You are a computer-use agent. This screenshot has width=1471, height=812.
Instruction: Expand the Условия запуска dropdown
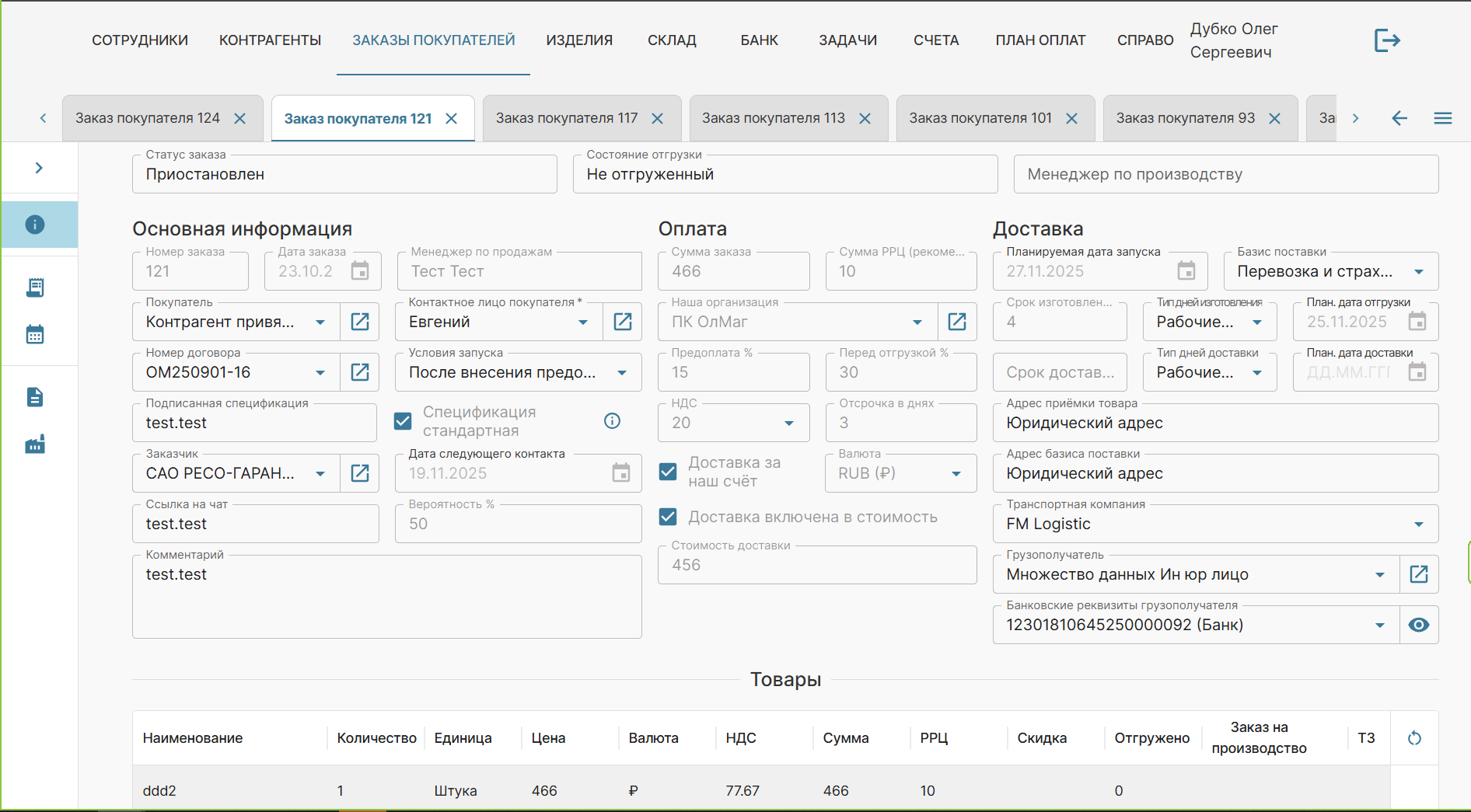tap(622, 373)
